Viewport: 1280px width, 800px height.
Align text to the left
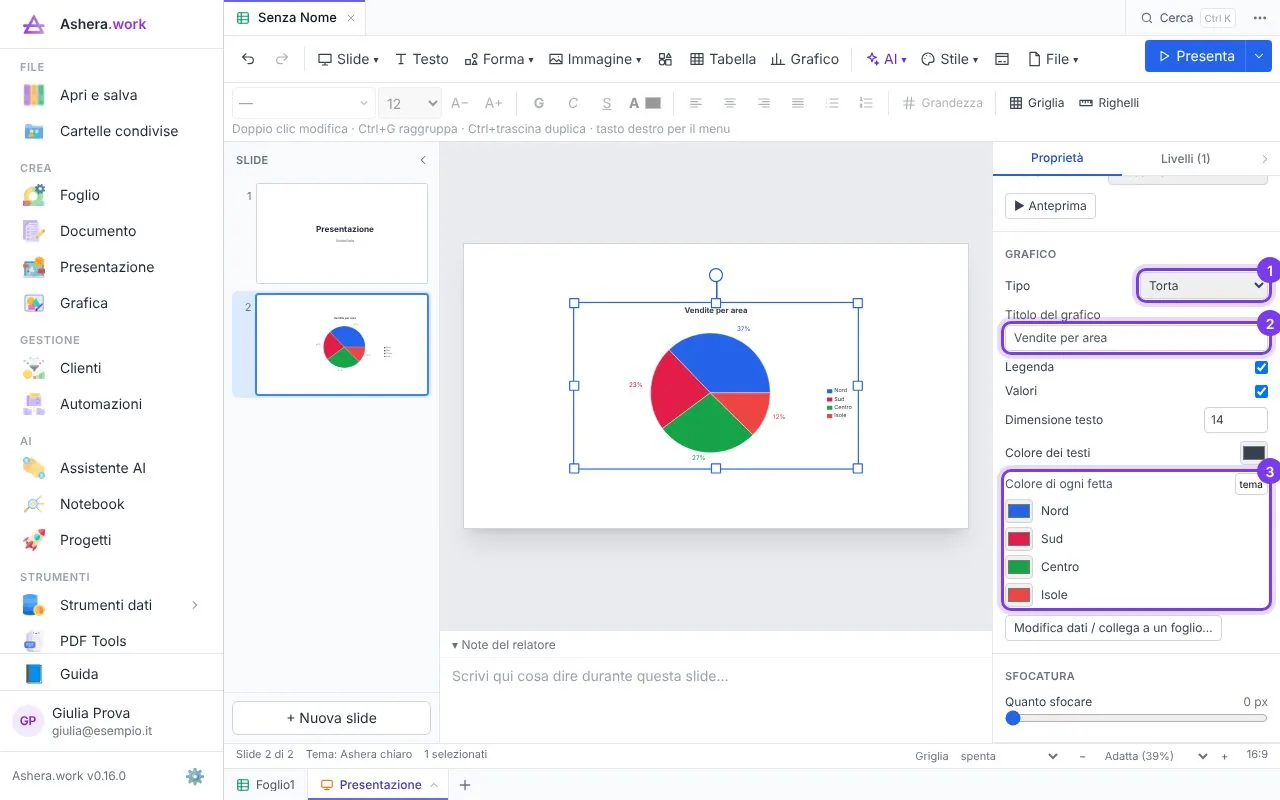point(696,103)
